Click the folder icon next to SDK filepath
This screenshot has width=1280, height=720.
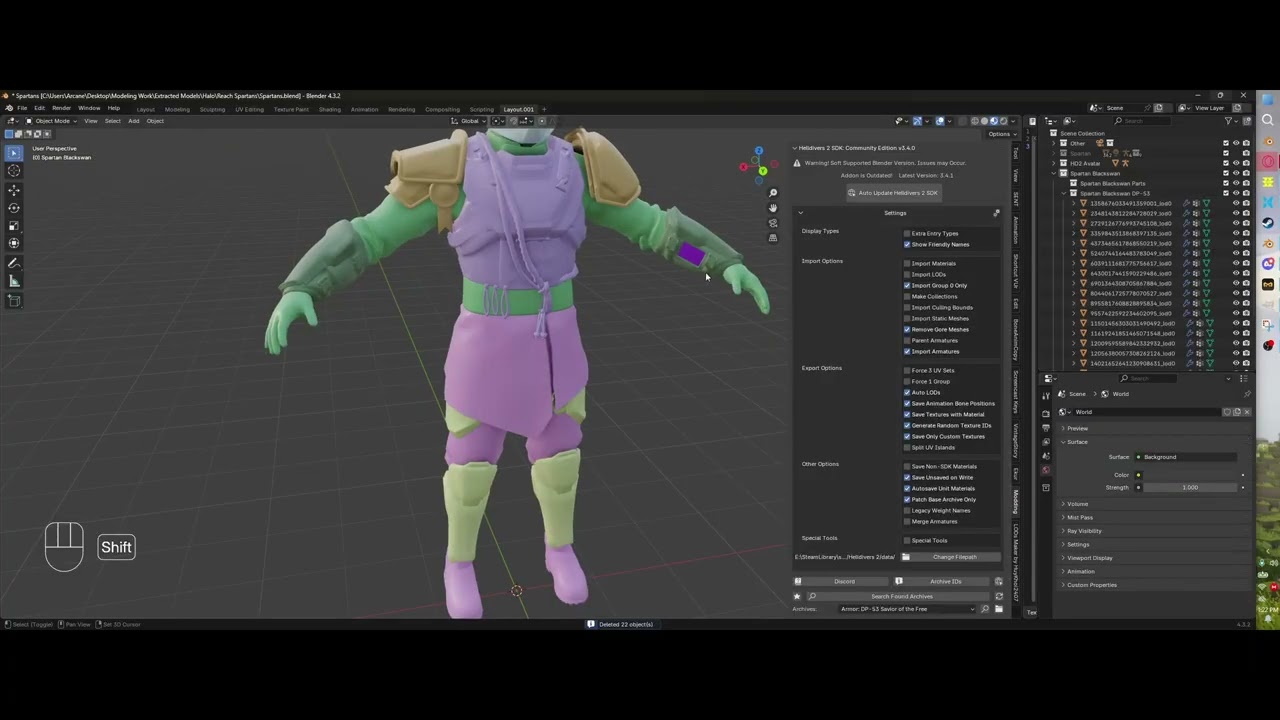[x=905, y=557]
